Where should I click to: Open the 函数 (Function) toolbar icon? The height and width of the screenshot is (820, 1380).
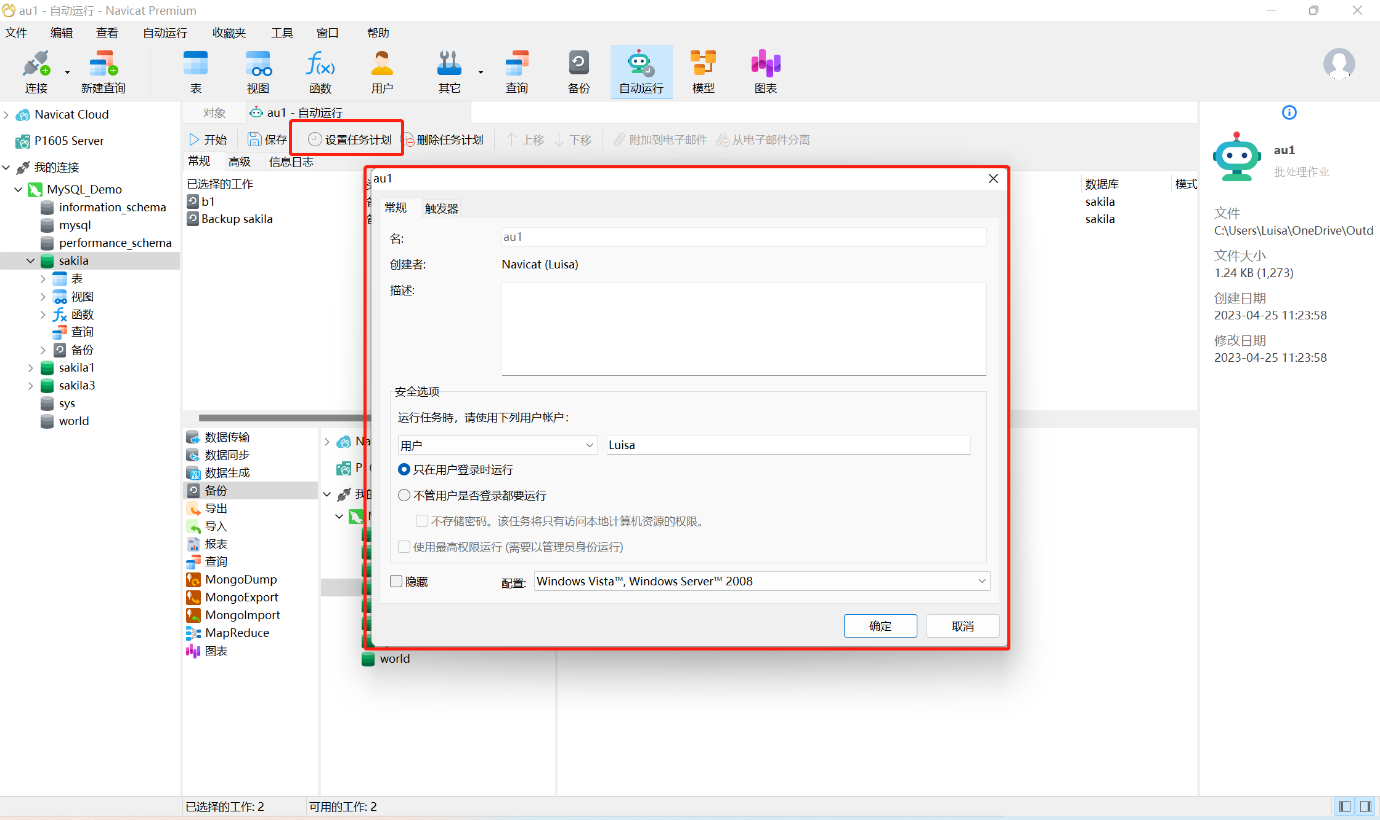(320, 72)
